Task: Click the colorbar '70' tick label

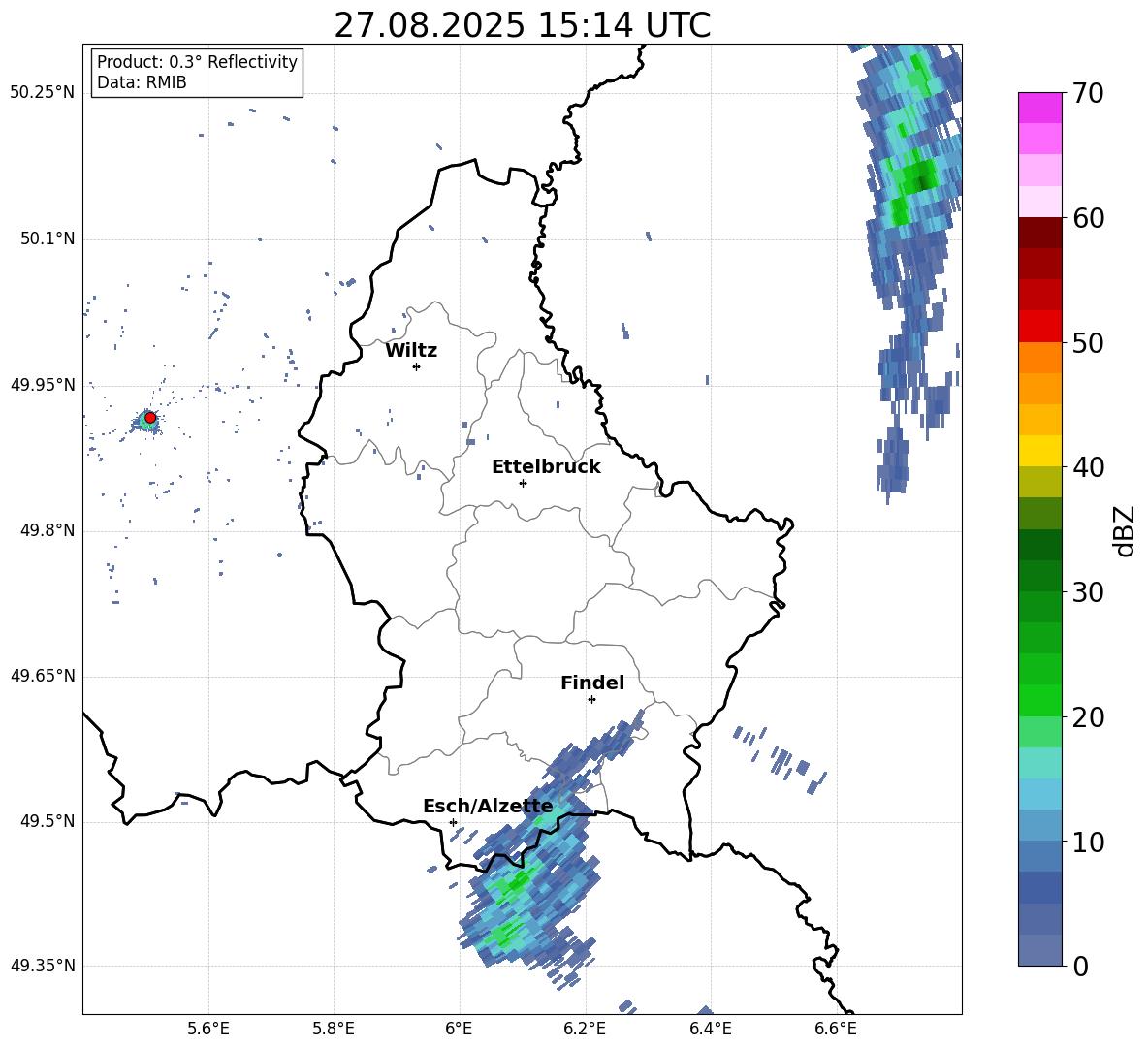Action: coord(1088,93)
